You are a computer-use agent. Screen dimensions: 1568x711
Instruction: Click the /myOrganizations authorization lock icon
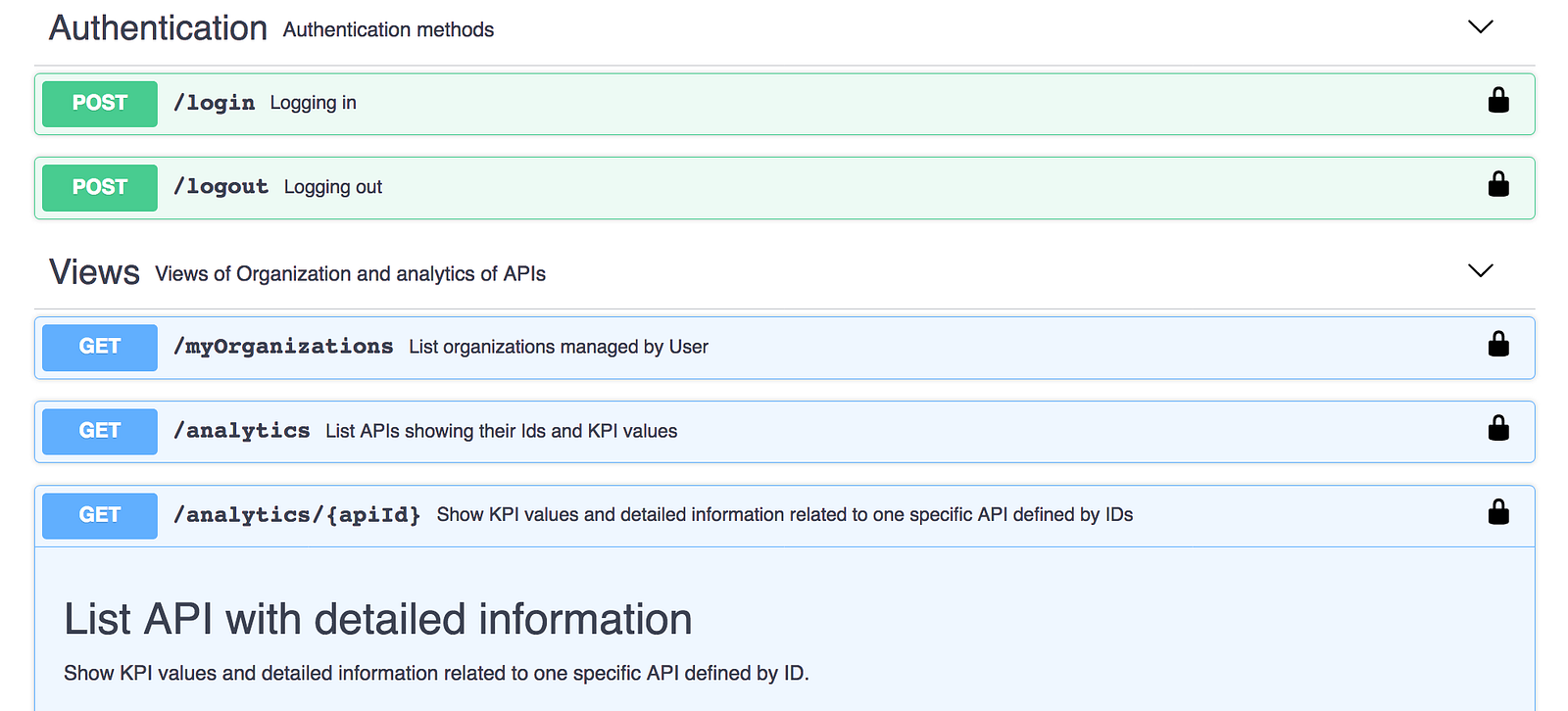click(1498, 345)
